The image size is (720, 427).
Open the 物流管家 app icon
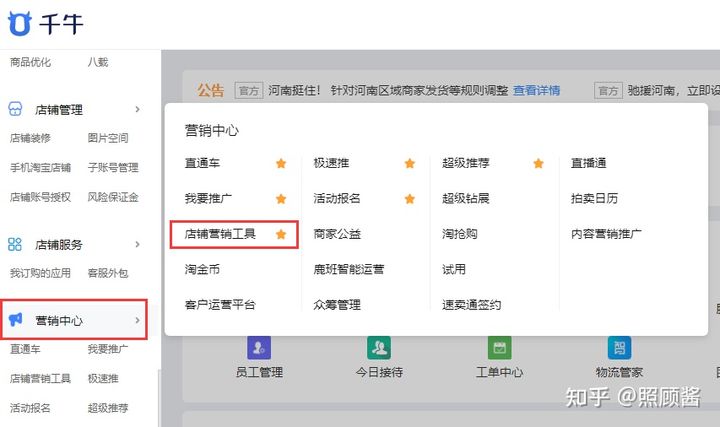click(x=619, y=348)
